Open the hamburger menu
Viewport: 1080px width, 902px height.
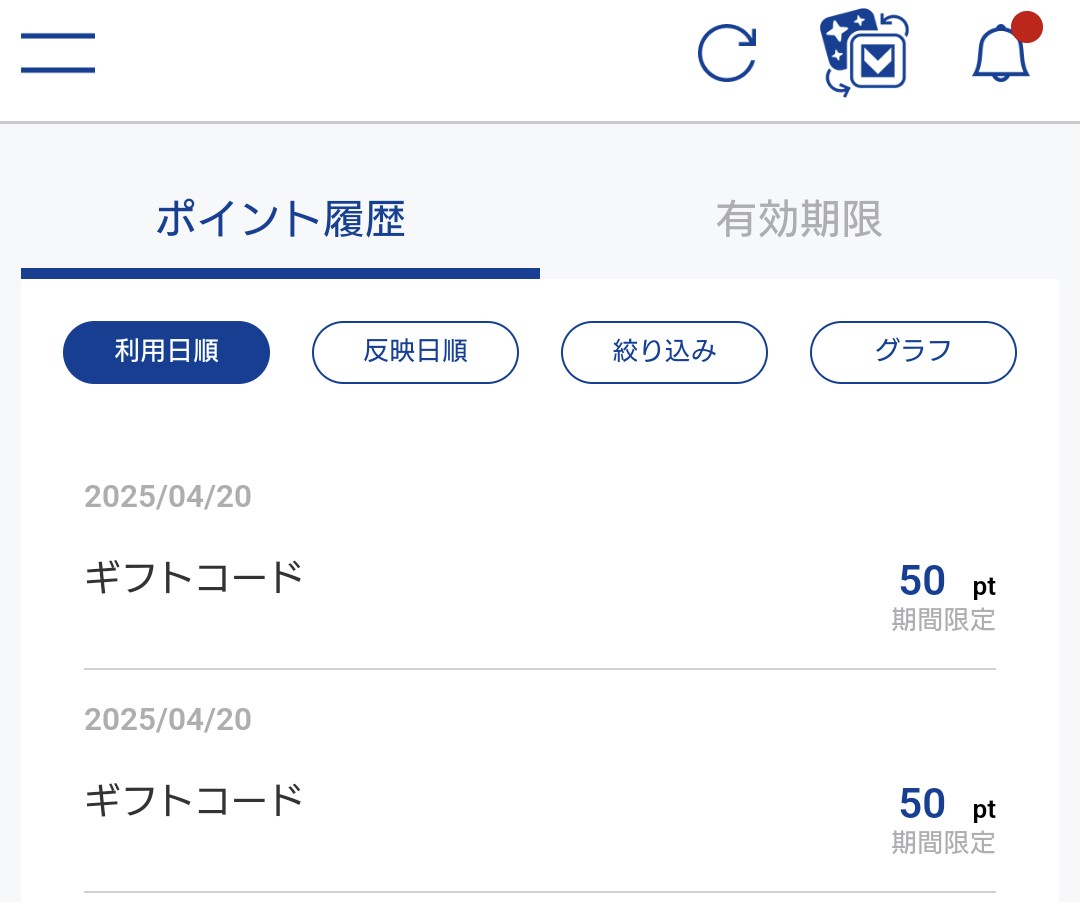58,52
